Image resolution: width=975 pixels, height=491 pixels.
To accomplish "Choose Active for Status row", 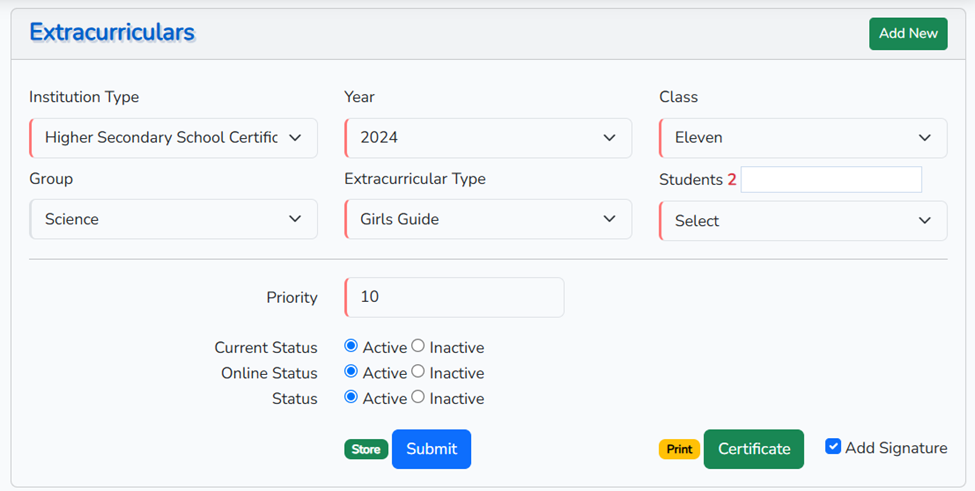I will pos(351,397).
